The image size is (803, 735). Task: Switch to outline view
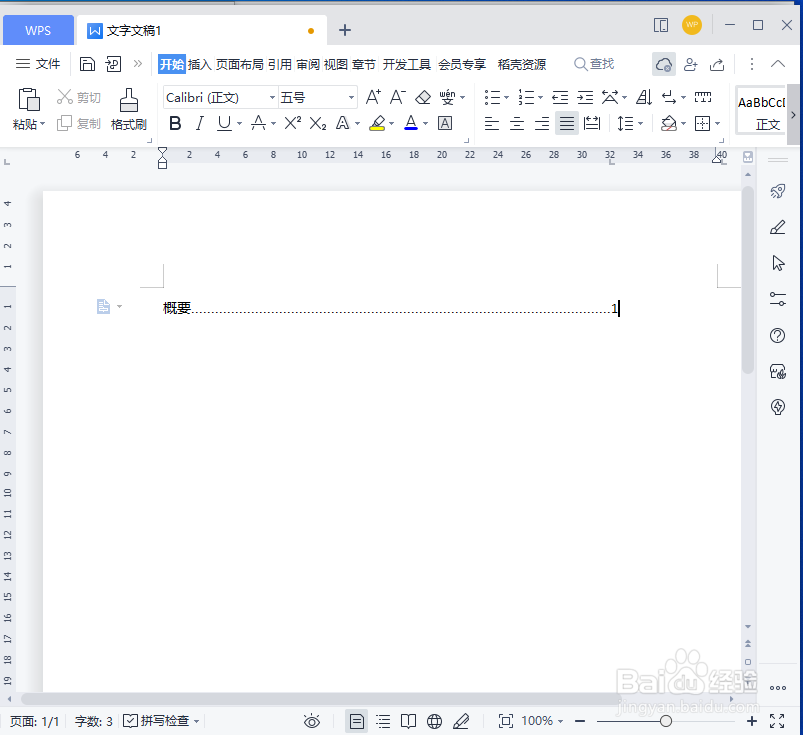coord(383,722)
